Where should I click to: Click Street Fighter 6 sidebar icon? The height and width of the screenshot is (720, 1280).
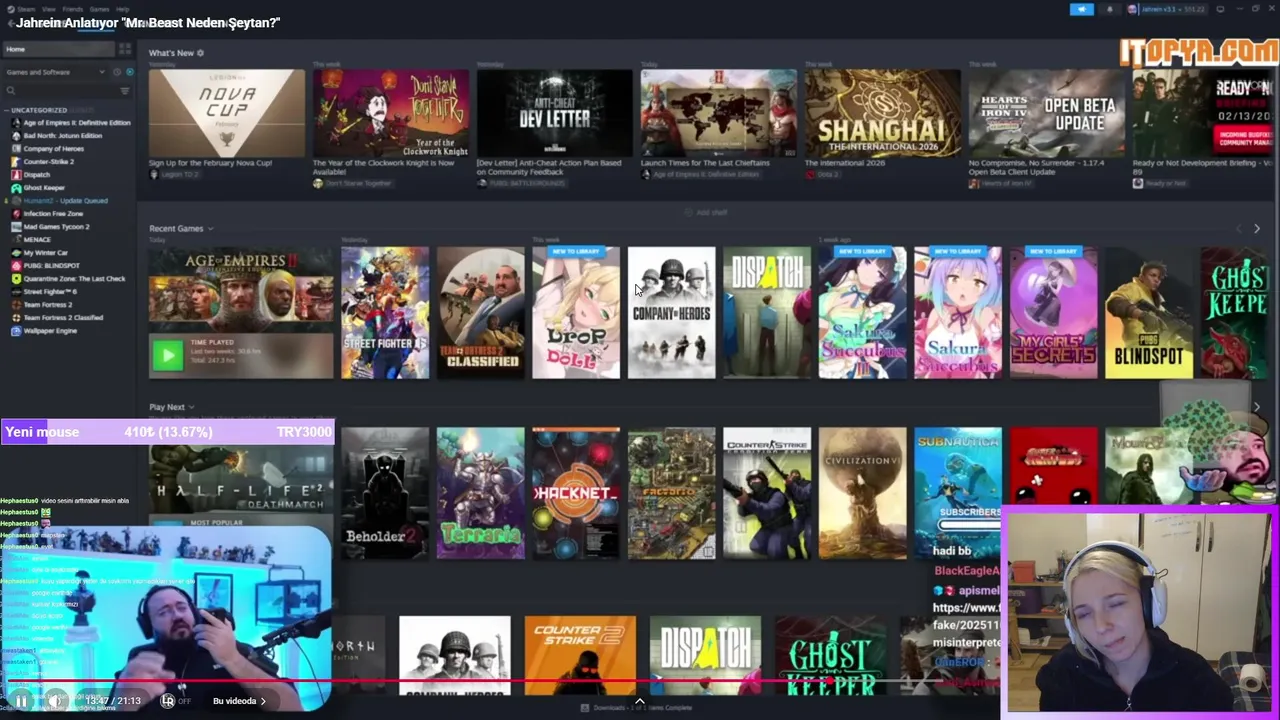point(16,292)
